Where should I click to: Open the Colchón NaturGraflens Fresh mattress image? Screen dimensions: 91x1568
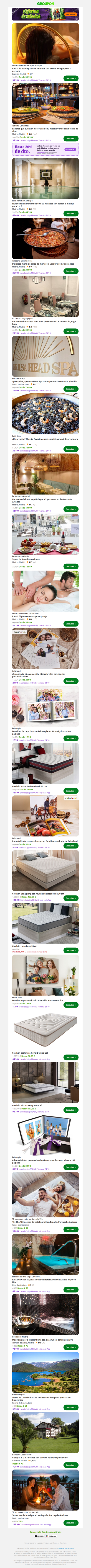45,763
